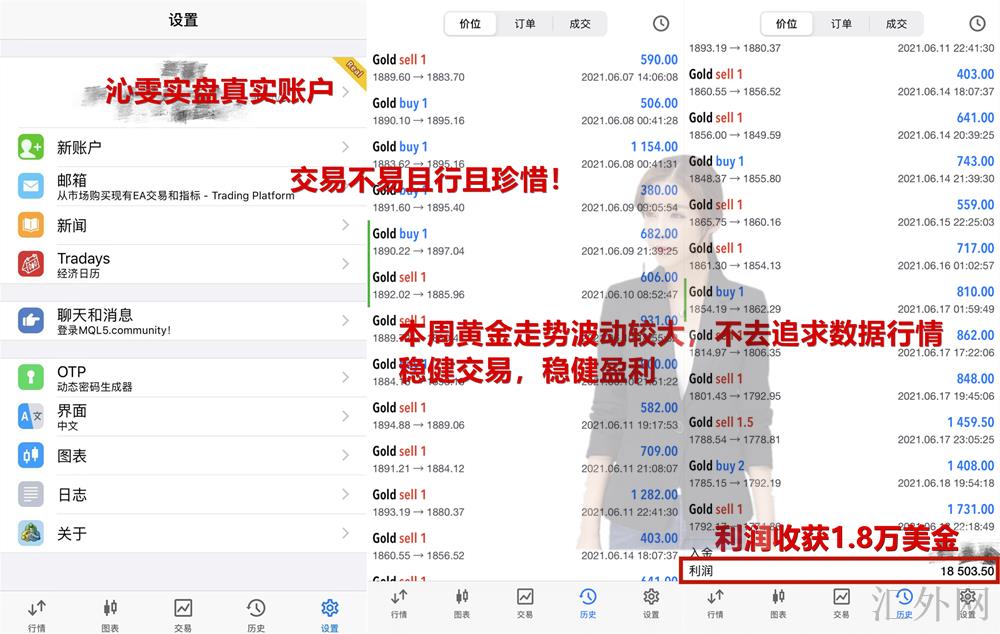
Task: Open Gold sell 1 trade with profit 590.00
Action: coord(525,68)
